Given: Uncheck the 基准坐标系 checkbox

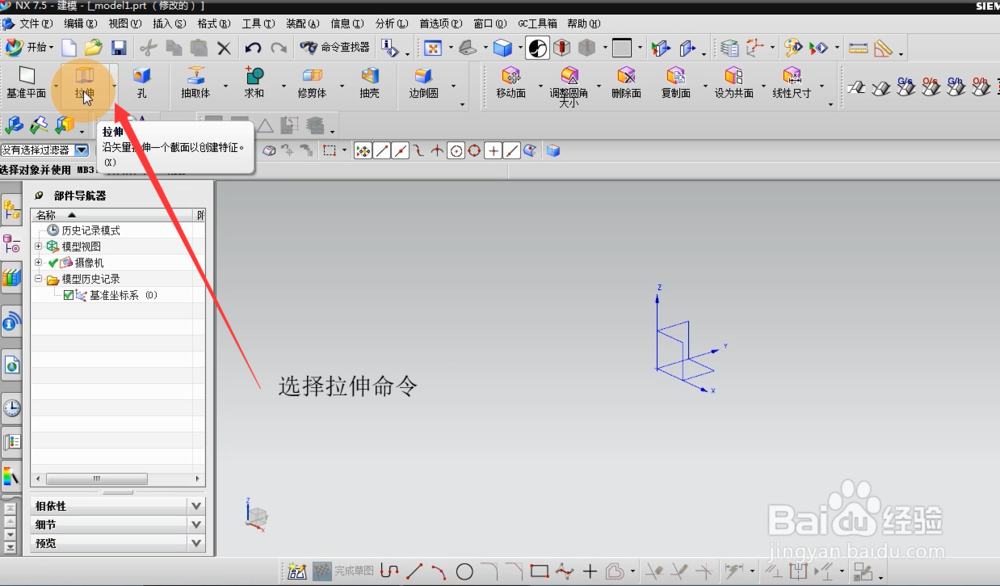Looking at the screenshot, I should pyautogui.click(x=68, y=295).
